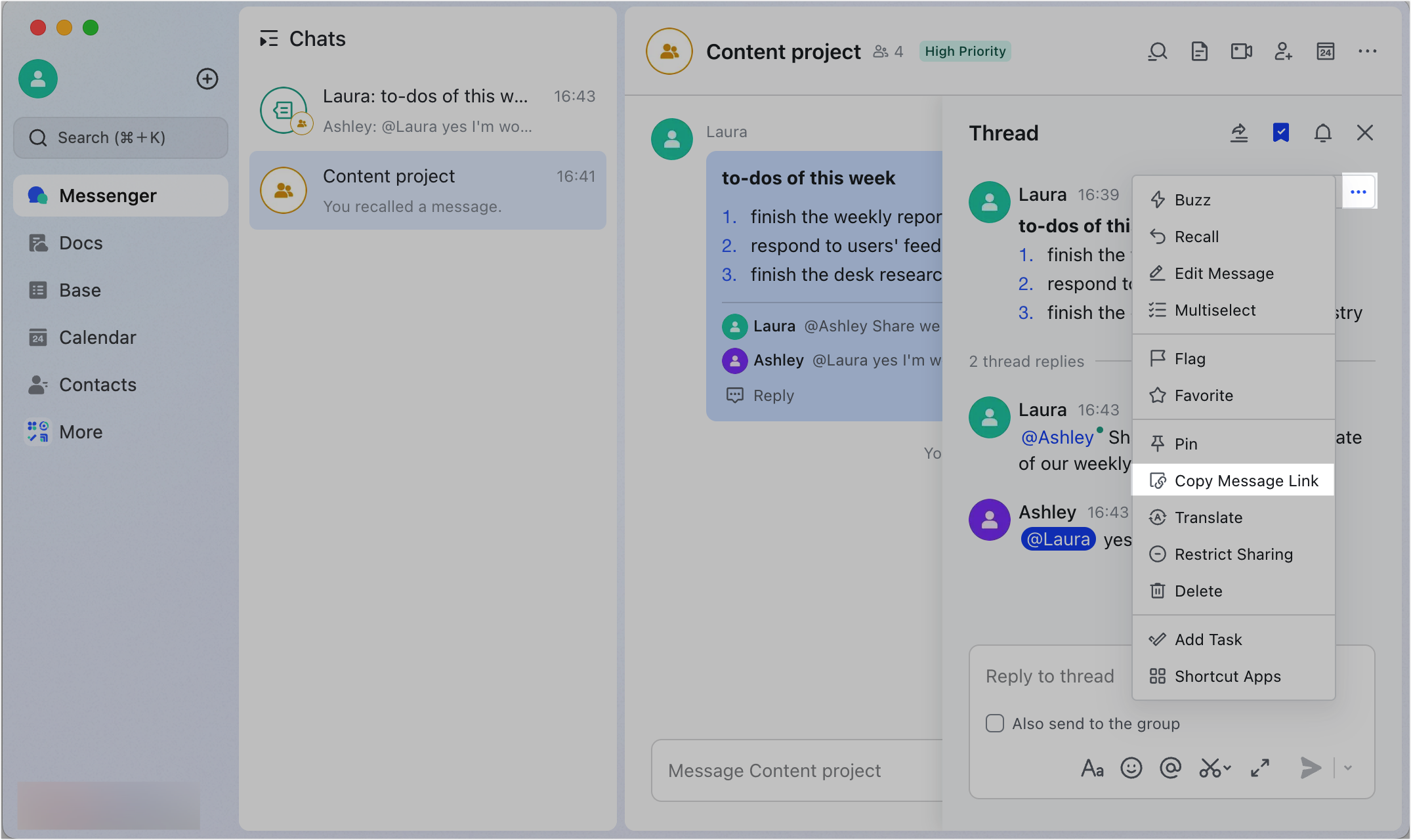Toggle the blue thread subscribe checkmark icon

(1280, 133)
